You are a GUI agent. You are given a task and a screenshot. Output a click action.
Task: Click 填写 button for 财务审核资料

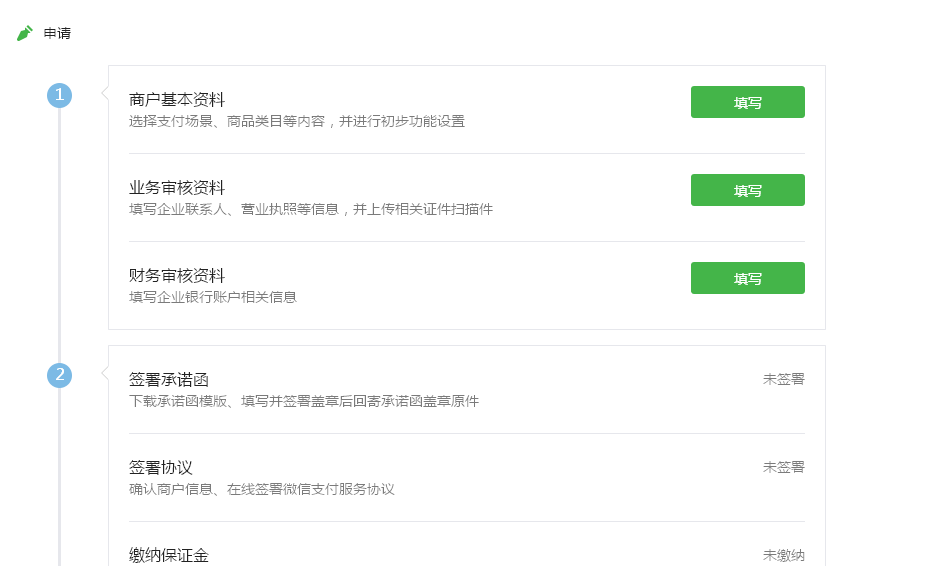pos(747,278)
